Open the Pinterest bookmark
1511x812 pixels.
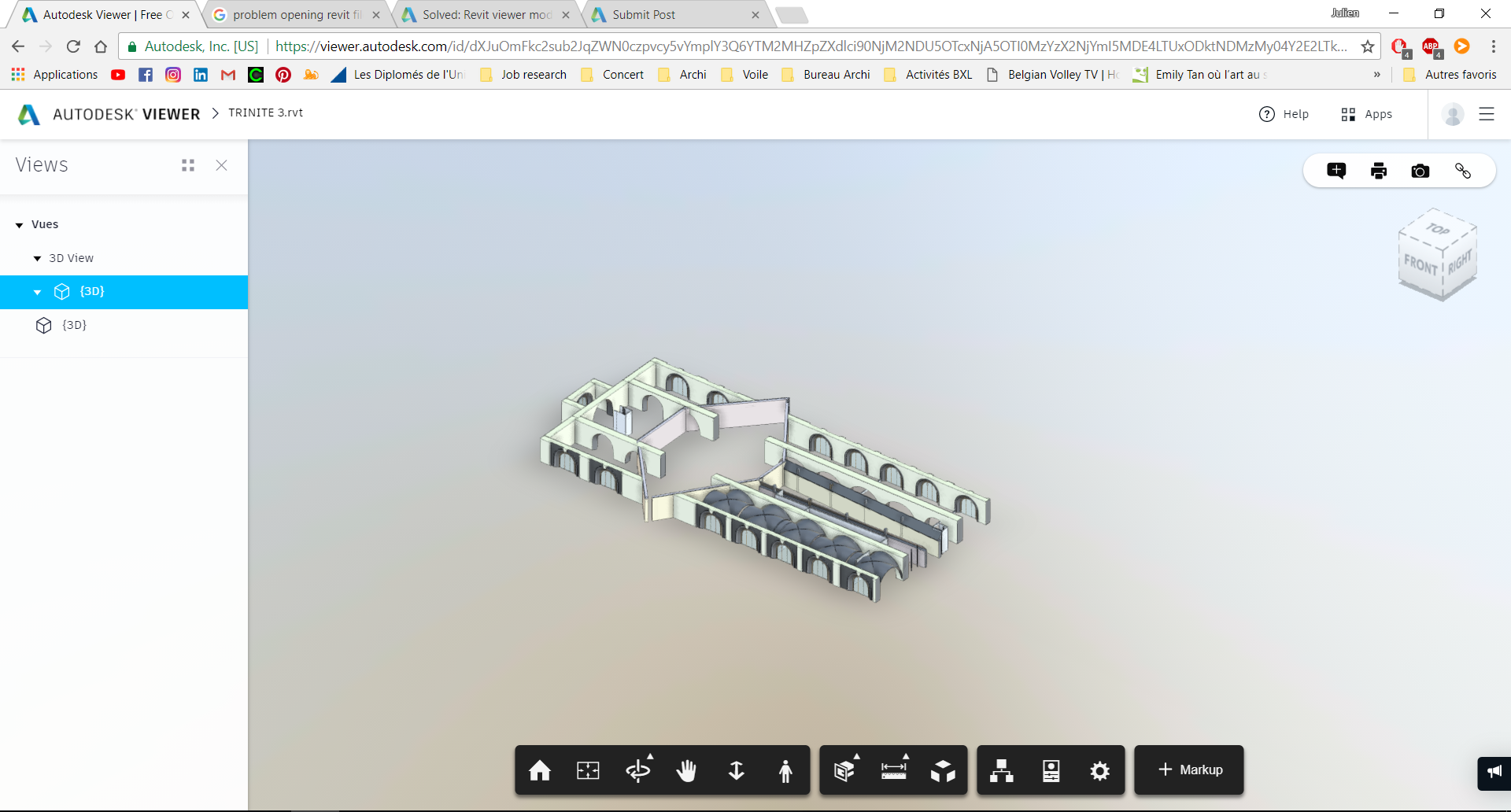click(x=283, y=75)
